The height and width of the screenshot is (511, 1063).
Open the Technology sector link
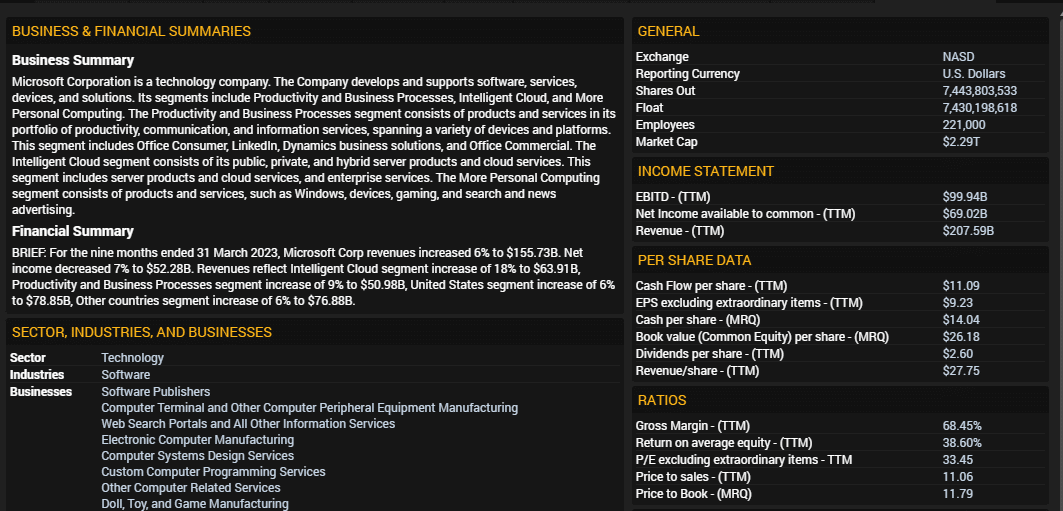pyautogui.click(x=132, y=358)
